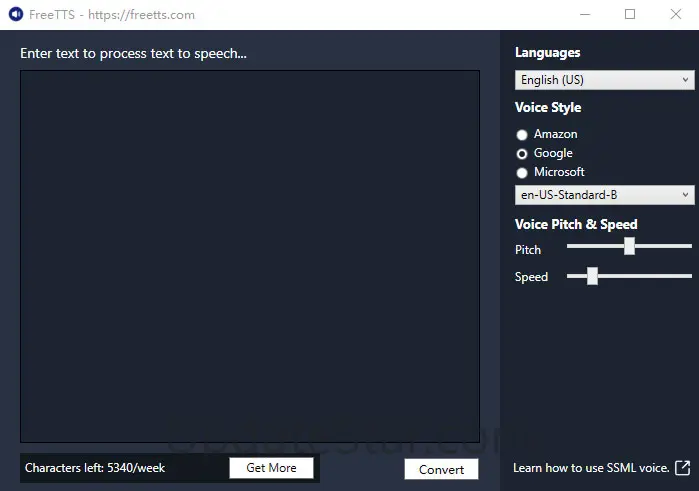Click the Pitch slider handle
699x491 pixels.
coord(629,246)
